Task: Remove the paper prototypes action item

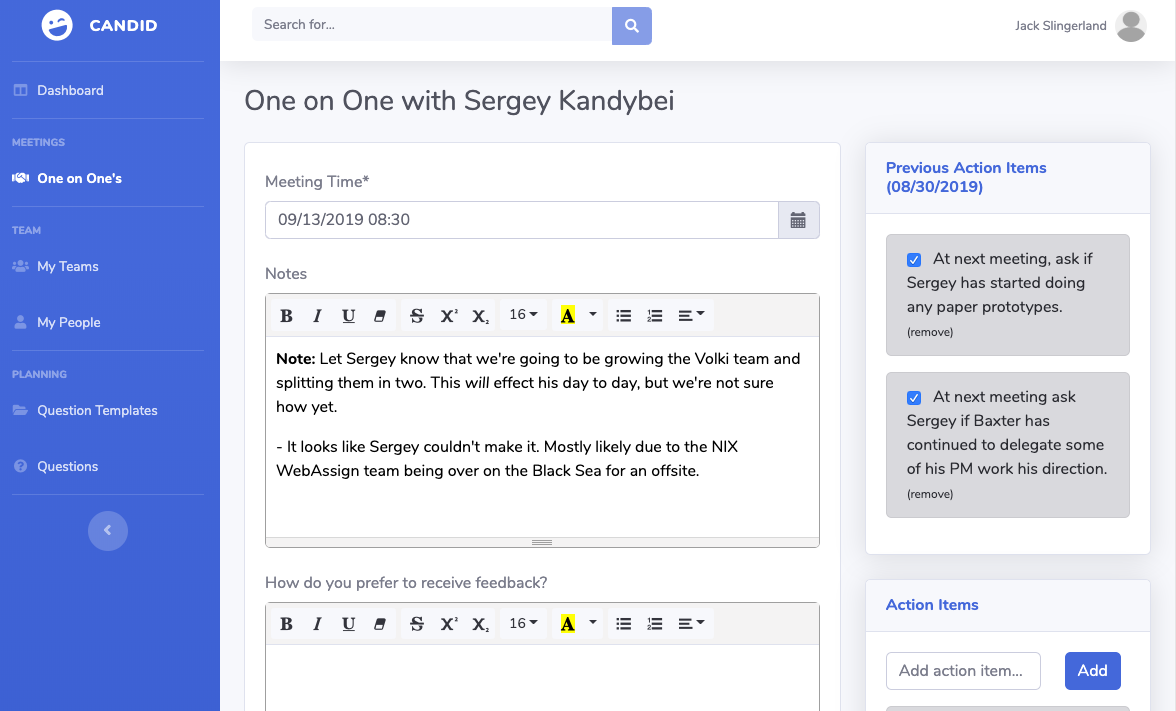Action: (930, 332)
